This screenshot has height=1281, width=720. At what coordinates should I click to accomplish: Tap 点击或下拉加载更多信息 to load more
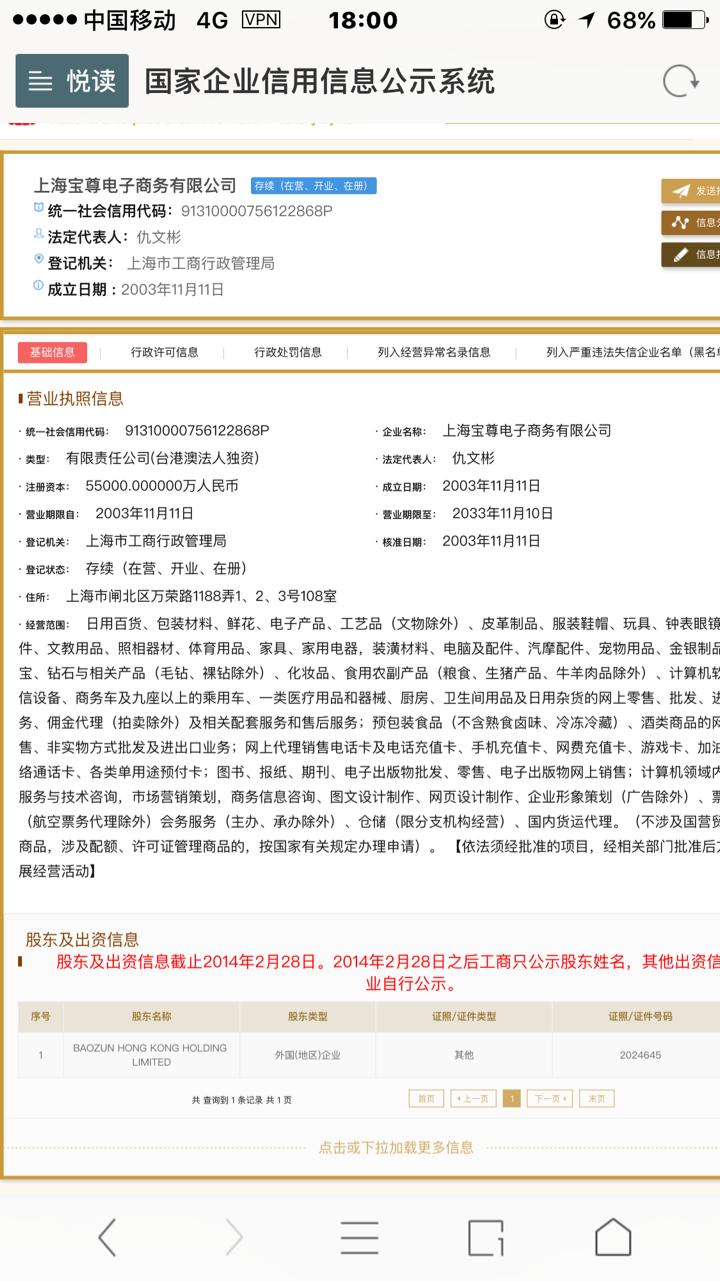point(396,1147)
